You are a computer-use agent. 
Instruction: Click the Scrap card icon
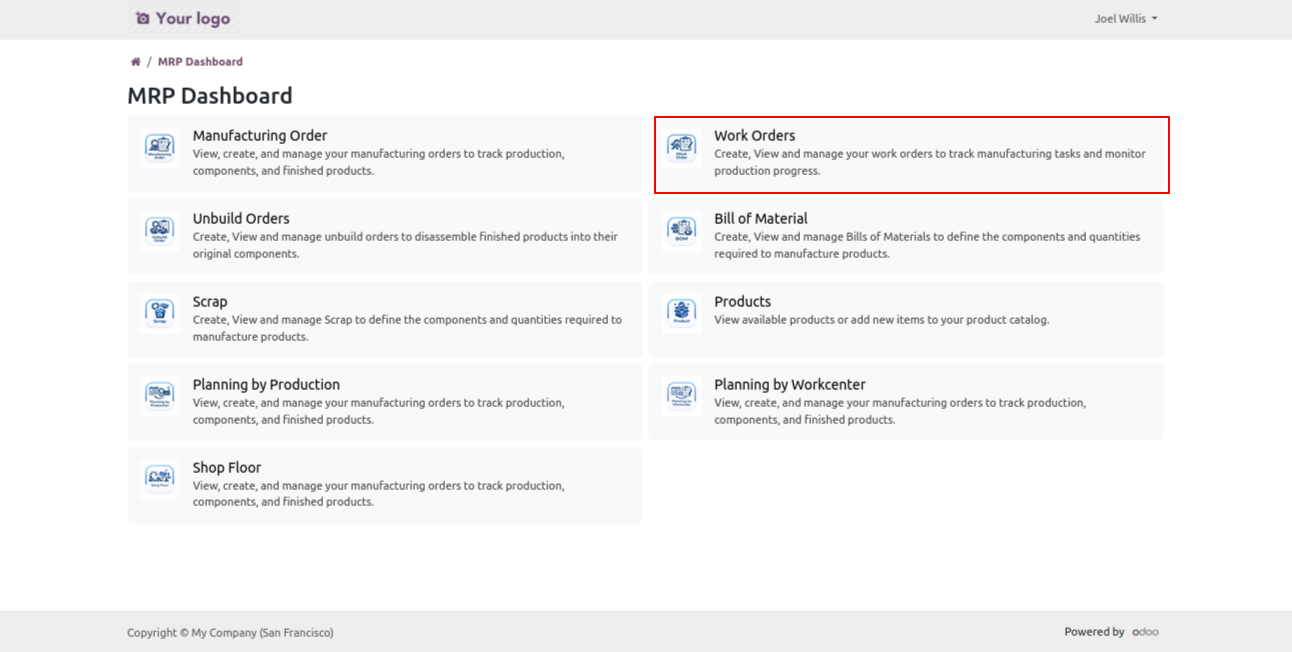pos(159,313)
